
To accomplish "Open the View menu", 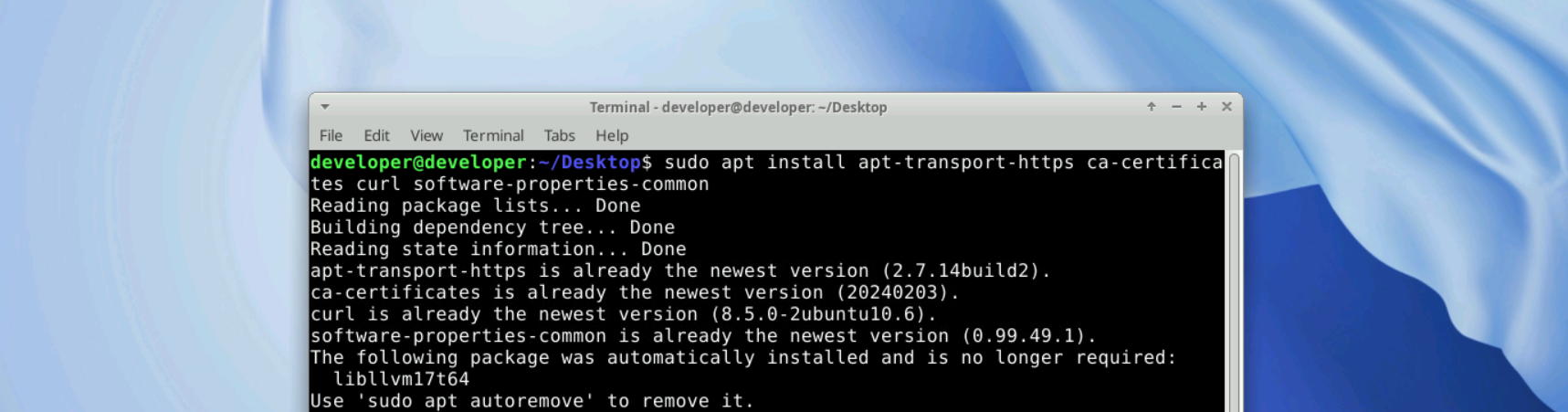I will pos(426,135).
